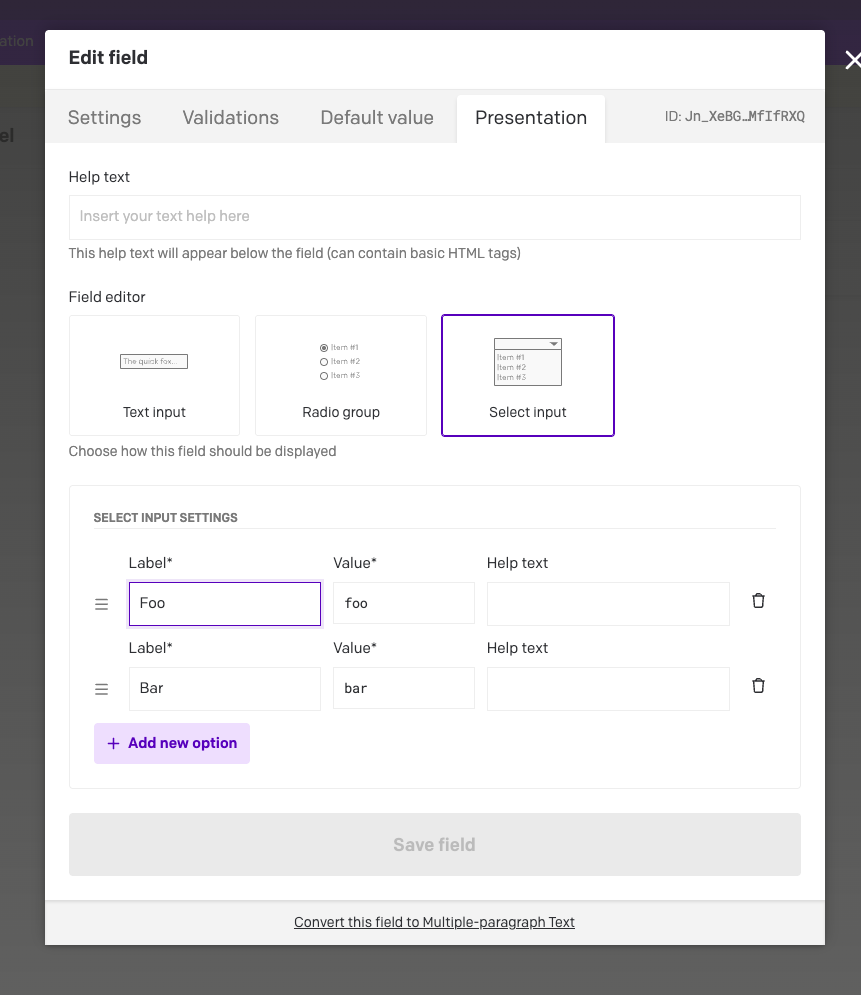Click Add new option button

coord(172,744)
